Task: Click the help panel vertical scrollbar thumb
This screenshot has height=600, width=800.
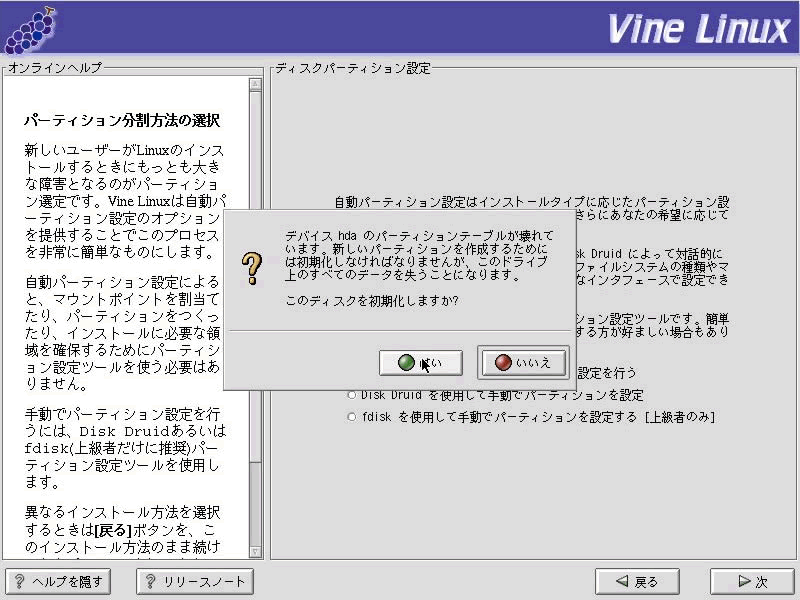Action: coord(256,277)
